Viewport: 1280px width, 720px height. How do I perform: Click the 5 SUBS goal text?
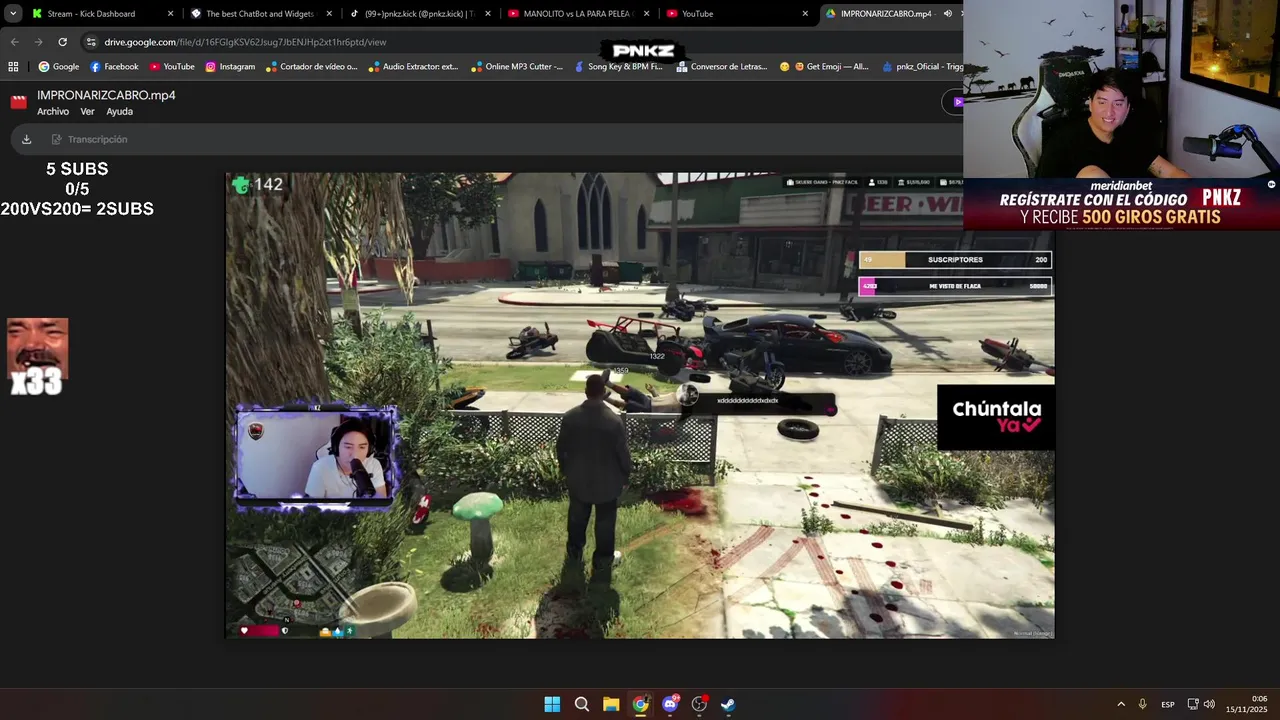77,169
